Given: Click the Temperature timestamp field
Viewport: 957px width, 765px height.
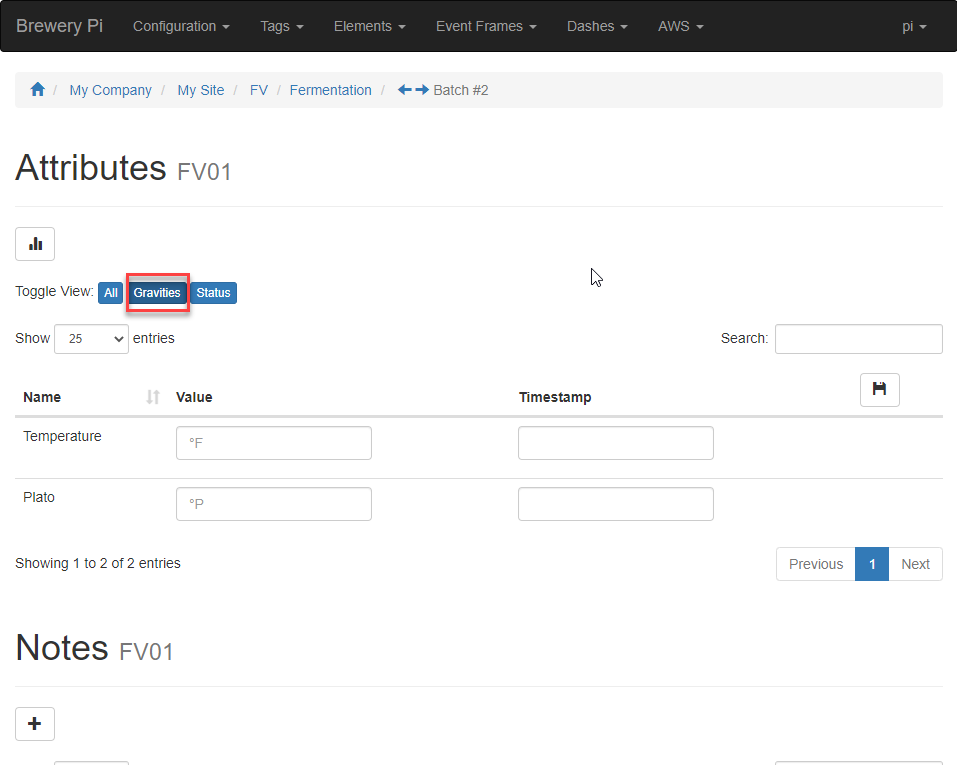Looking at the screenshot, I should 616,443.
